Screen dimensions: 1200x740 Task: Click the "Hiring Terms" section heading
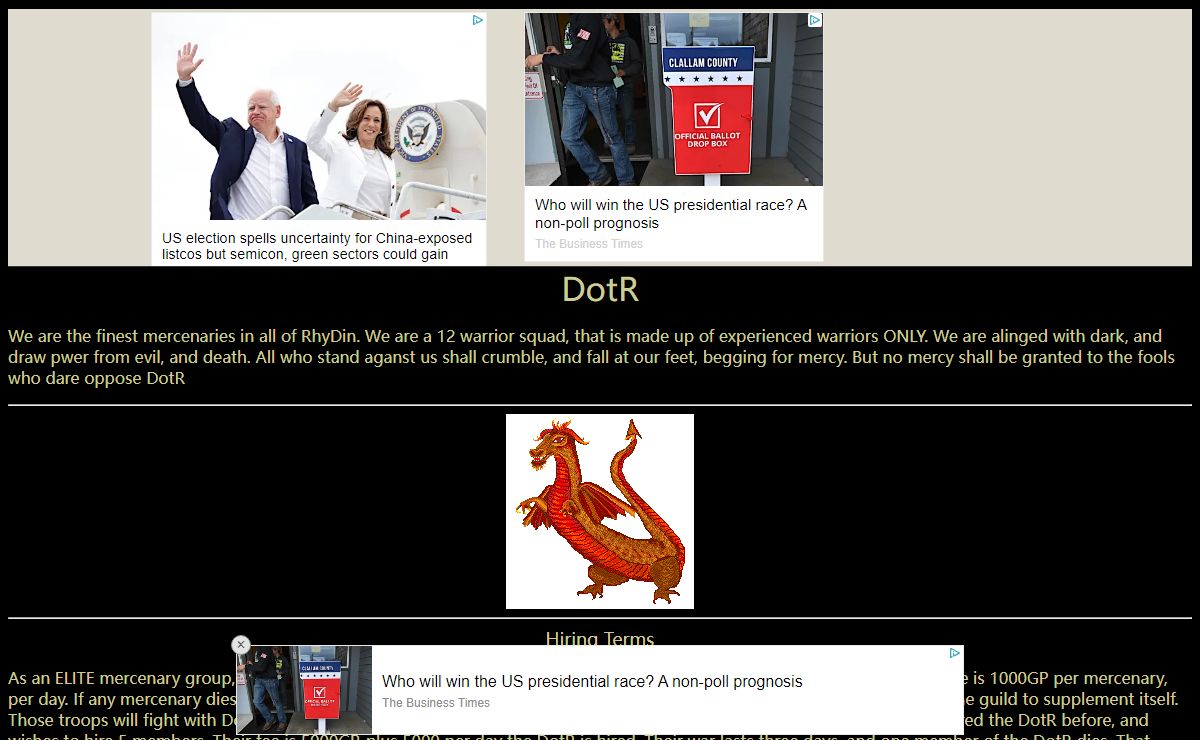click(x=599, y=636)
